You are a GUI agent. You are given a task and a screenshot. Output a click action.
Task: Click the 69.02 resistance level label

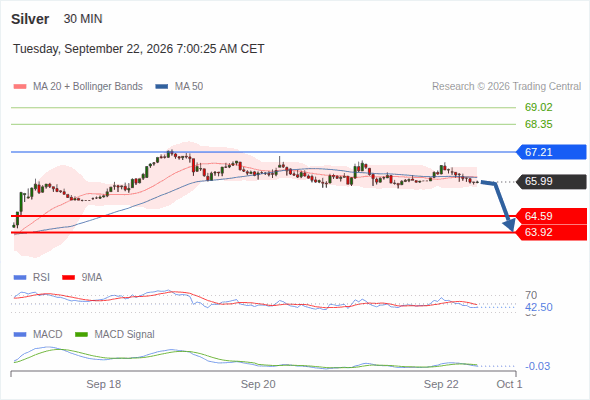point(538,107)
